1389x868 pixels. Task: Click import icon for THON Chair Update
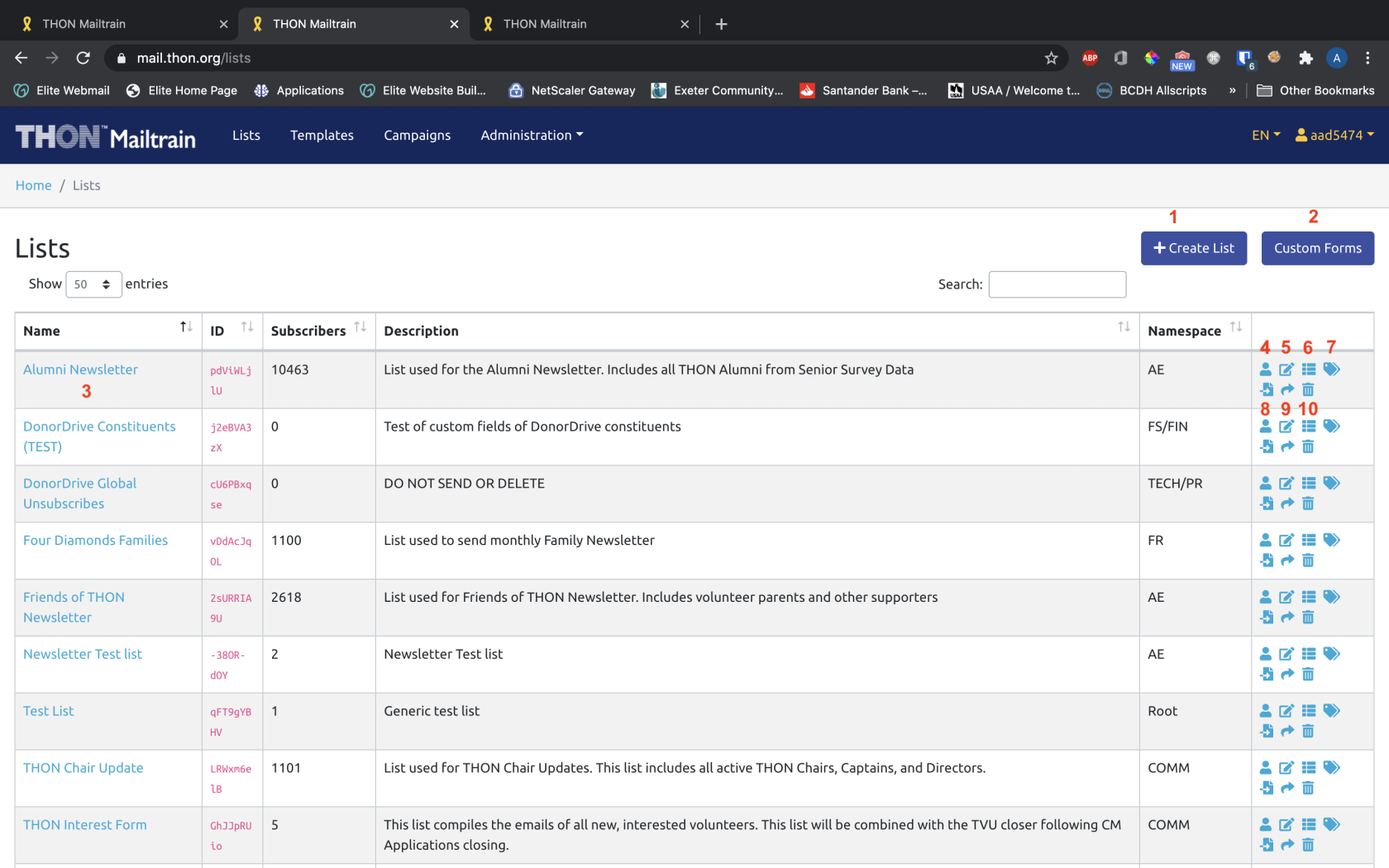point(1267,788)
